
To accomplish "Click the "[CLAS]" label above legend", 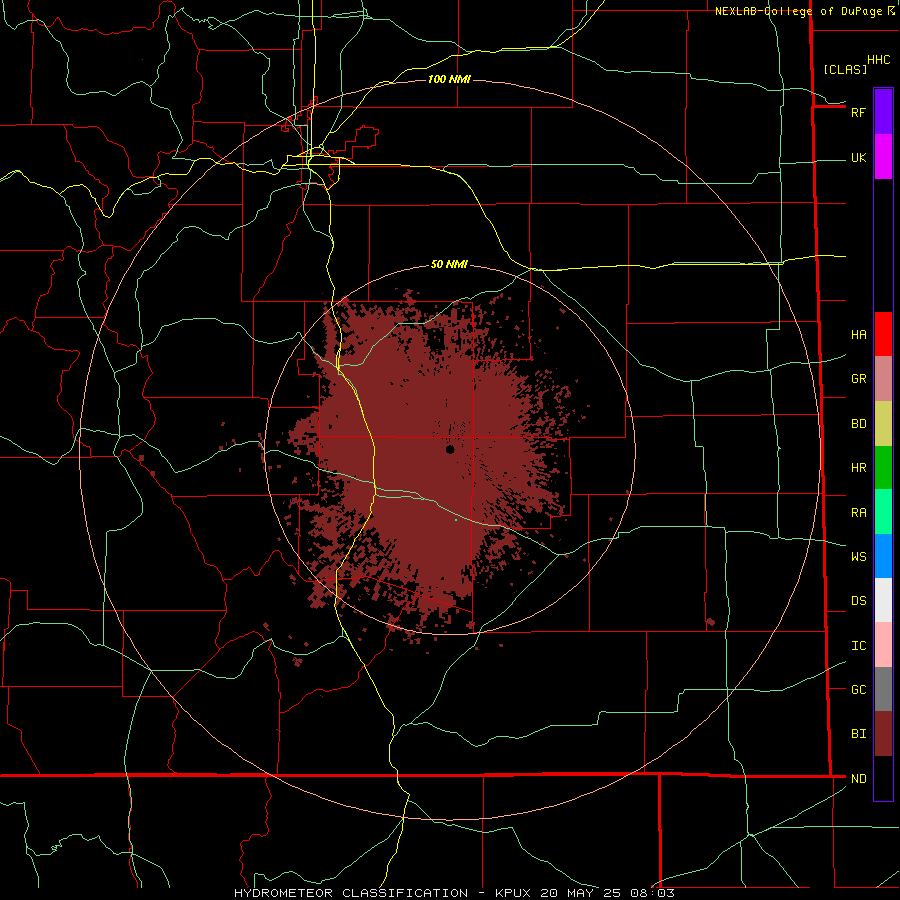I will tap(845, 69).
